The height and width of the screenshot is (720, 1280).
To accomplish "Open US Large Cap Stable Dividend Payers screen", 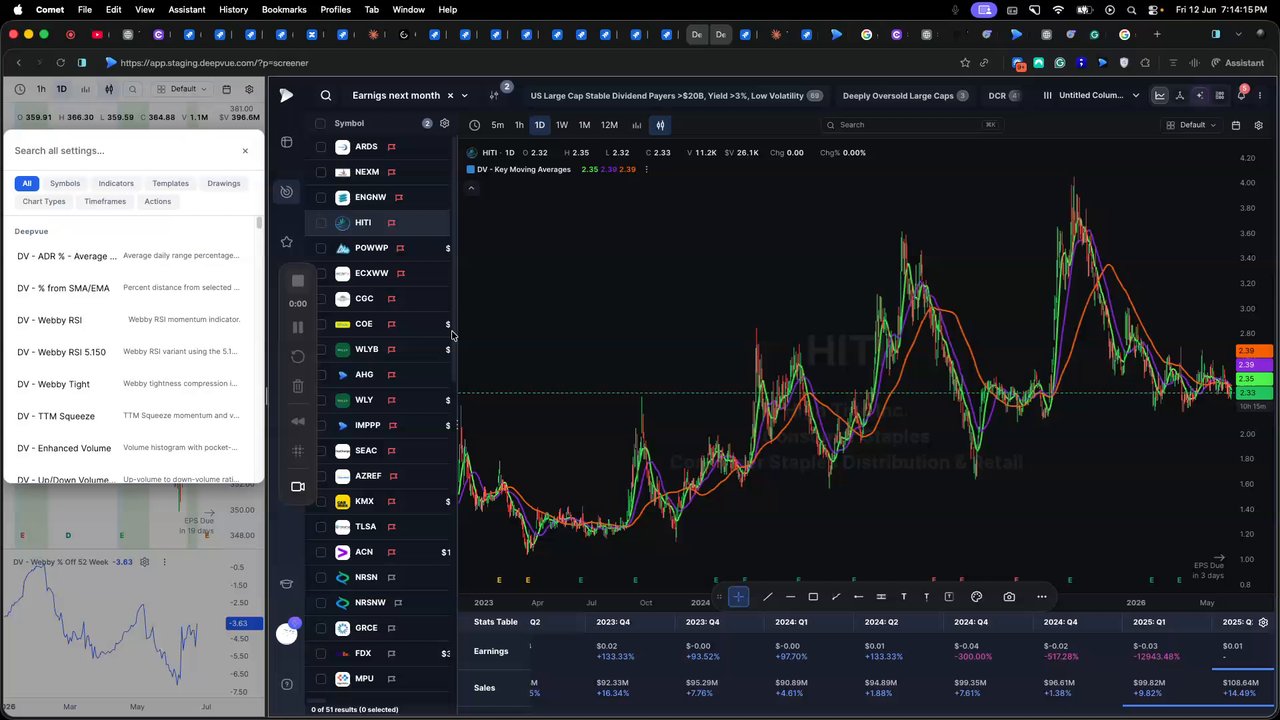I will 676,96.
